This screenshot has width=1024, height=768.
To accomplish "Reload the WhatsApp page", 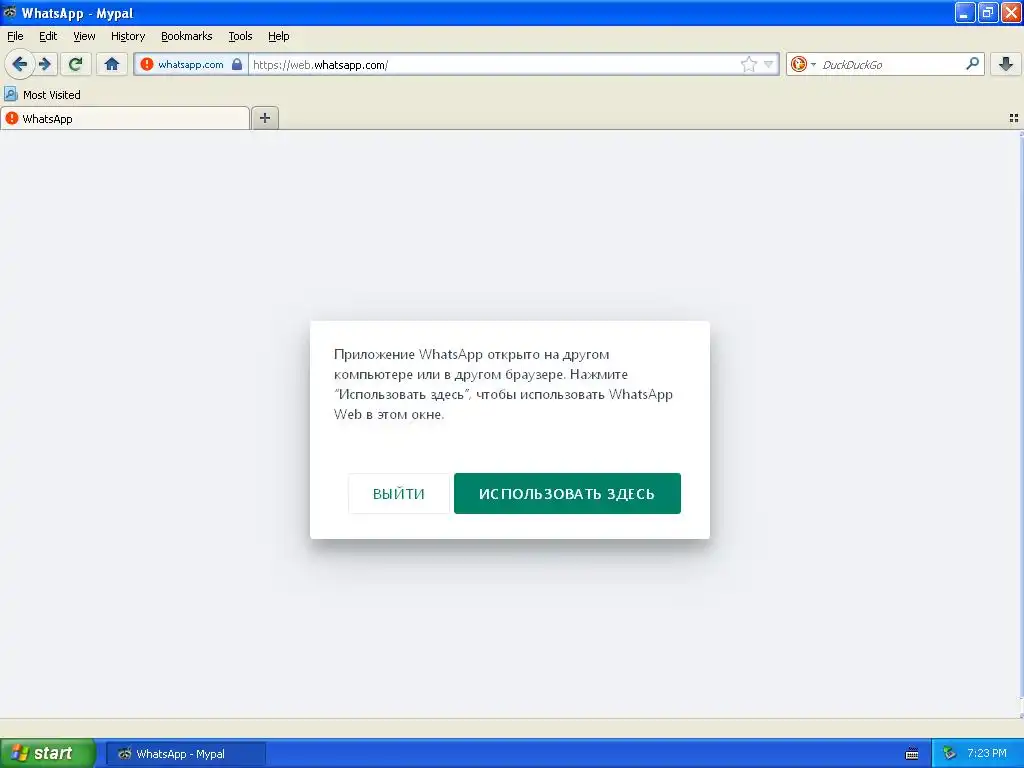I will click(x=75, y=64).
